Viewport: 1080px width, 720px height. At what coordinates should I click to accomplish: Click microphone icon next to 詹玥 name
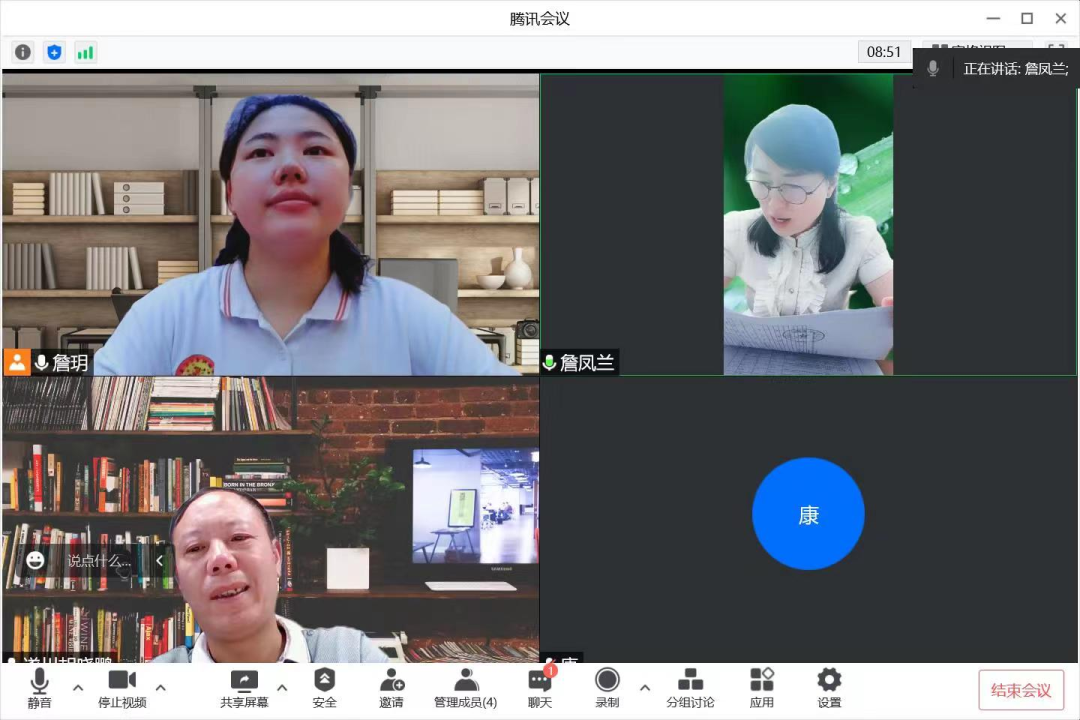click(x=41, y=362)
